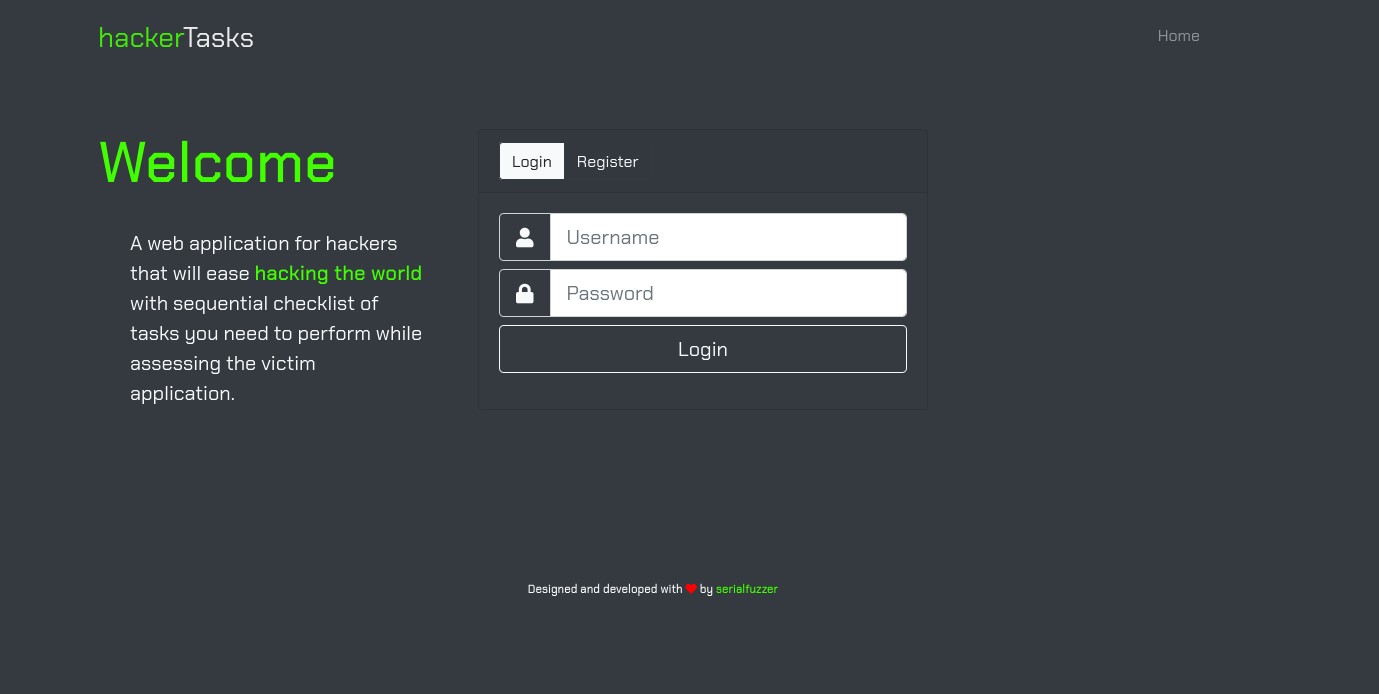Click the red heart icon in the footer
This screenshot has width=1379, height=694.
(x=690, y=589)
